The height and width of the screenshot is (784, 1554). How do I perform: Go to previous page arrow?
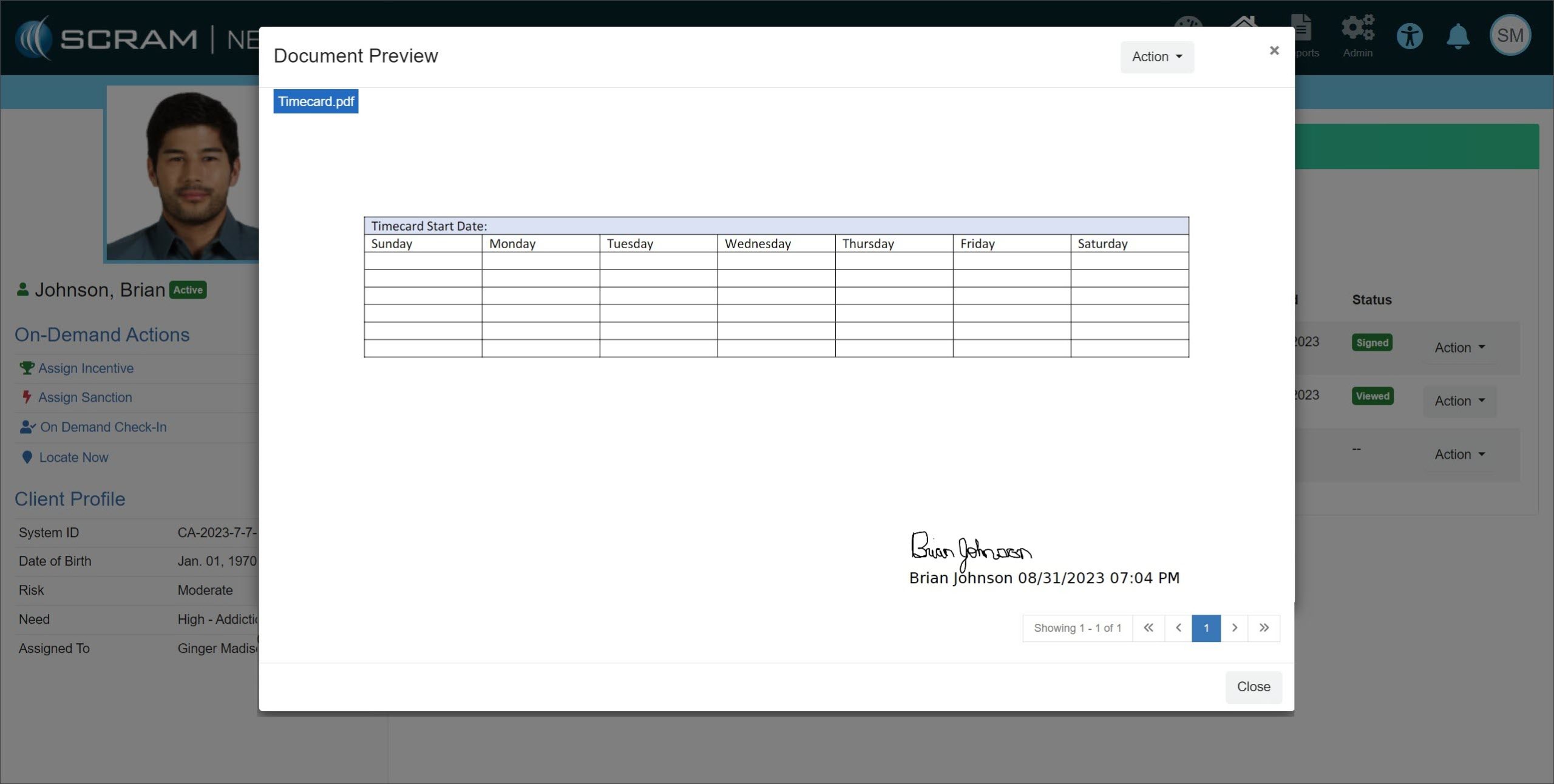1178,628
